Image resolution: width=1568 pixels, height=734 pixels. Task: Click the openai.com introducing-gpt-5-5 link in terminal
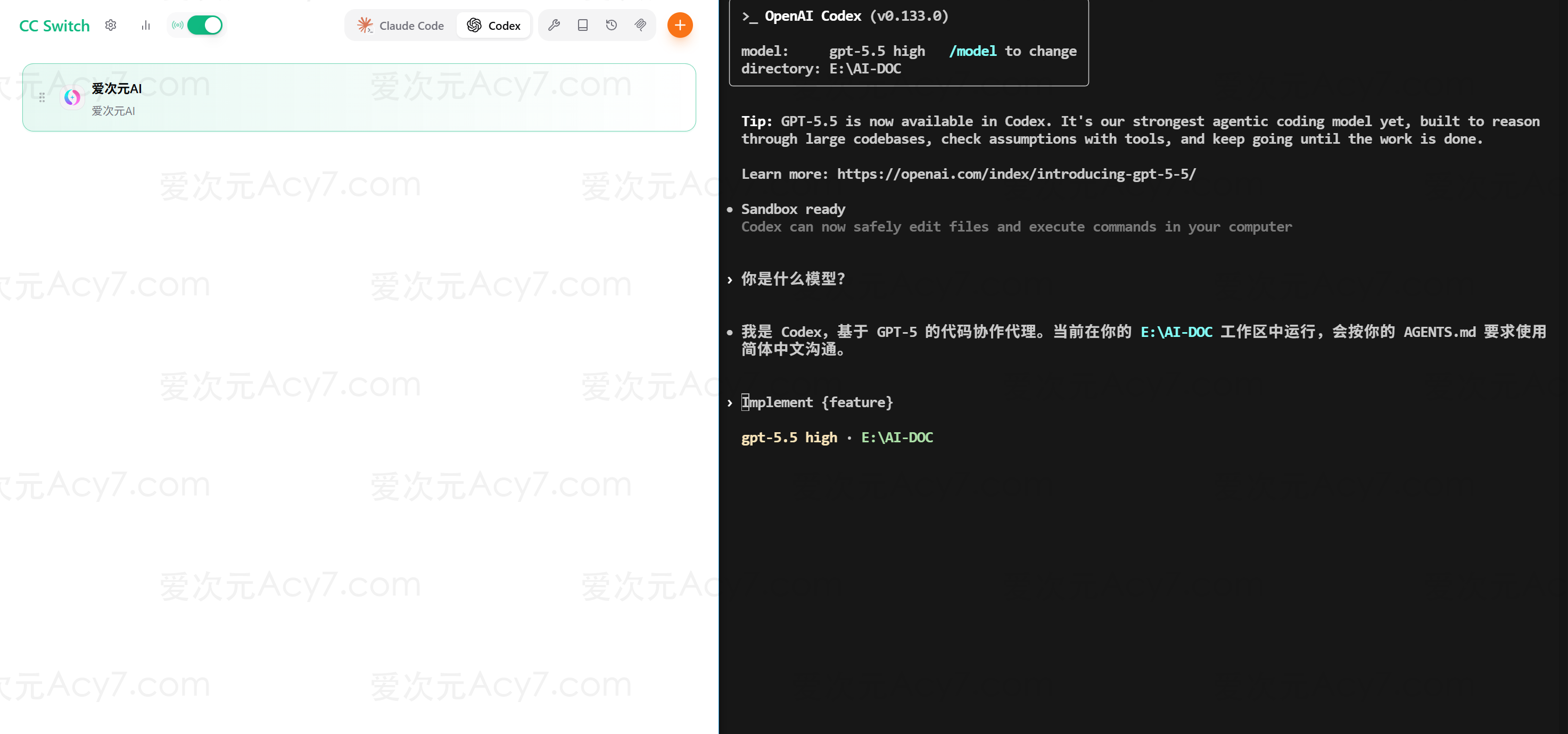(x=1016, y=174)
